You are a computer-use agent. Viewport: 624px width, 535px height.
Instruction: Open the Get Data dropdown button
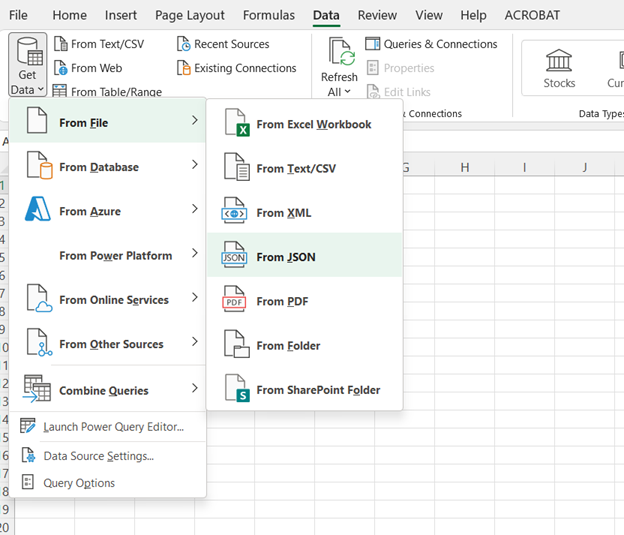[x=27, y=65]
